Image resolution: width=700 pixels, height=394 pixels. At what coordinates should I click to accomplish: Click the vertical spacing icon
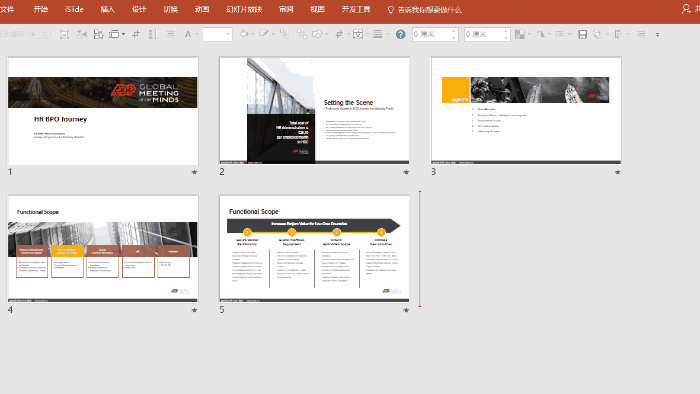[153, 34]
